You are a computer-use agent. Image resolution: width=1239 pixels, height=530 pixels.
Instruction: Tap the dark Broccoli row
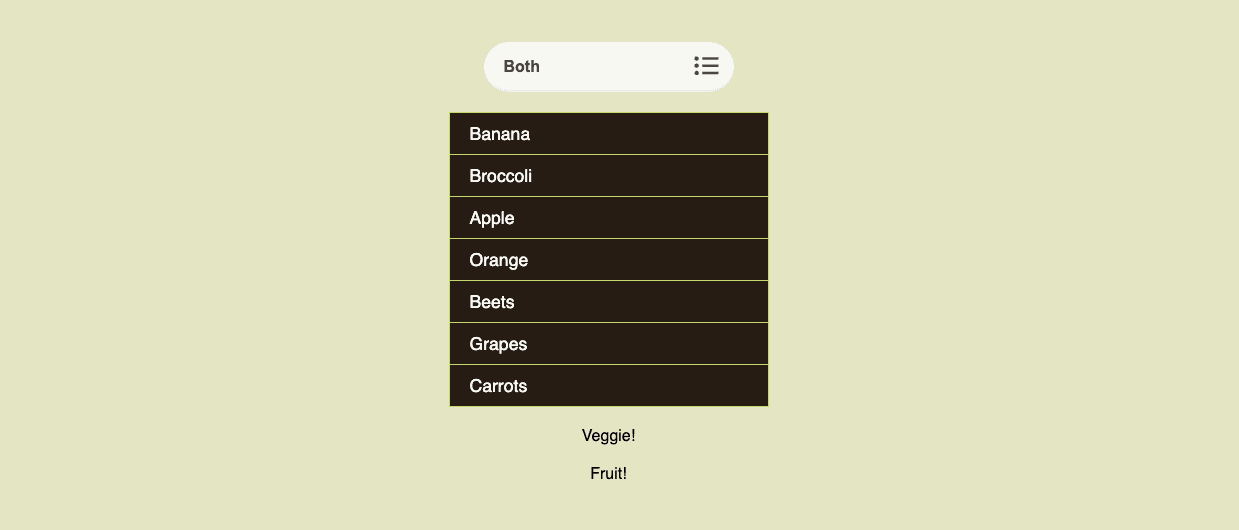[x=608, y=176]
